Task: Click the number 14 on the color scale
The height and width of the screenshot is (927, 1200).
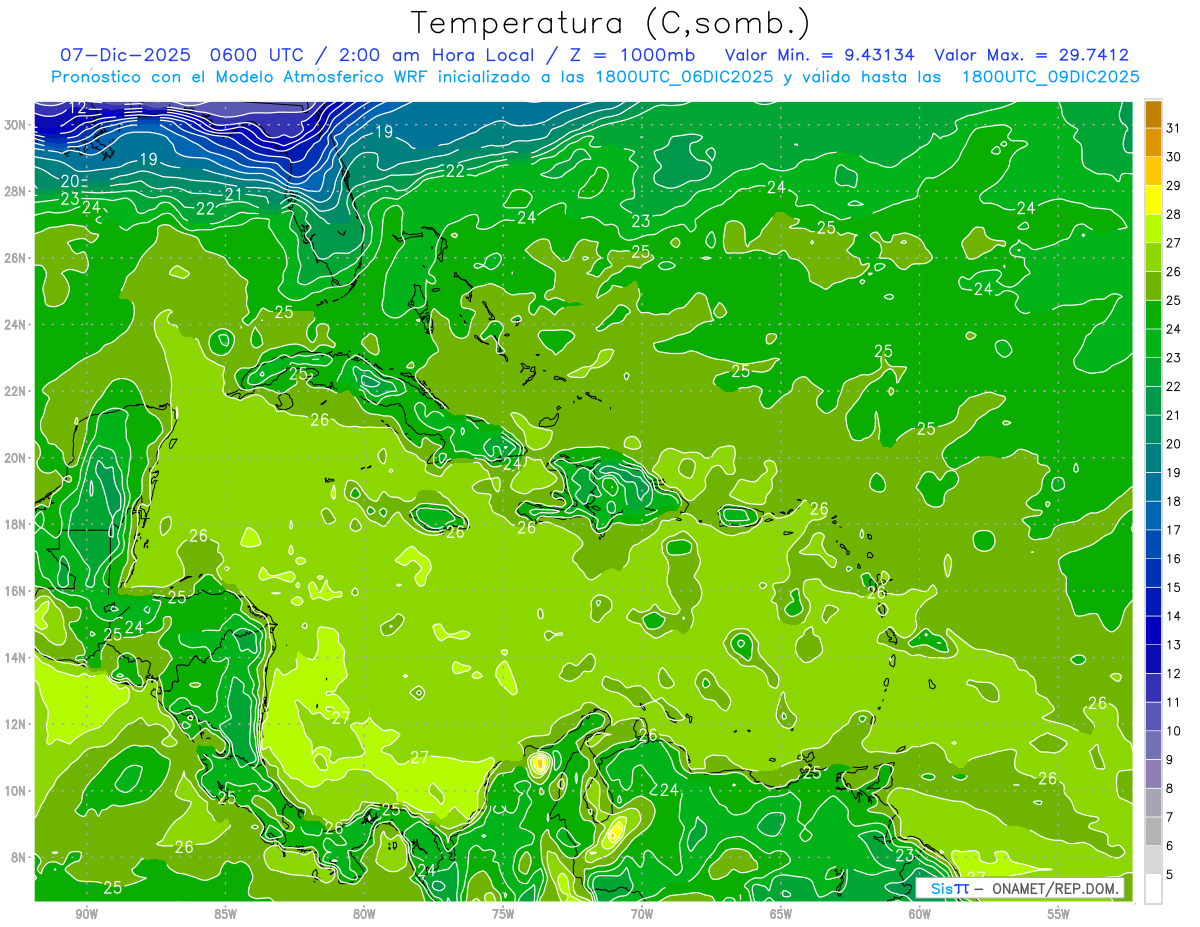Action: (1174, 616)
